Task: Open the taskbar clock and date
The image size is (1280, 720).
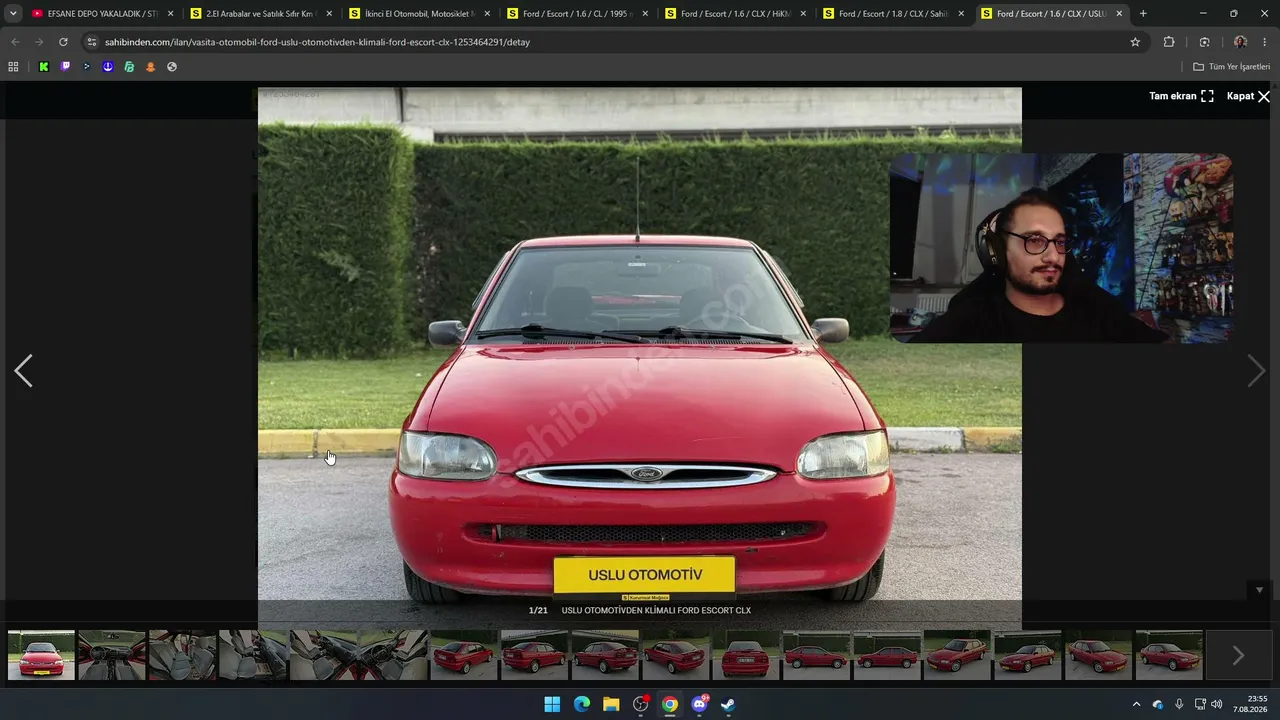Action: [x=1250, y=704]
